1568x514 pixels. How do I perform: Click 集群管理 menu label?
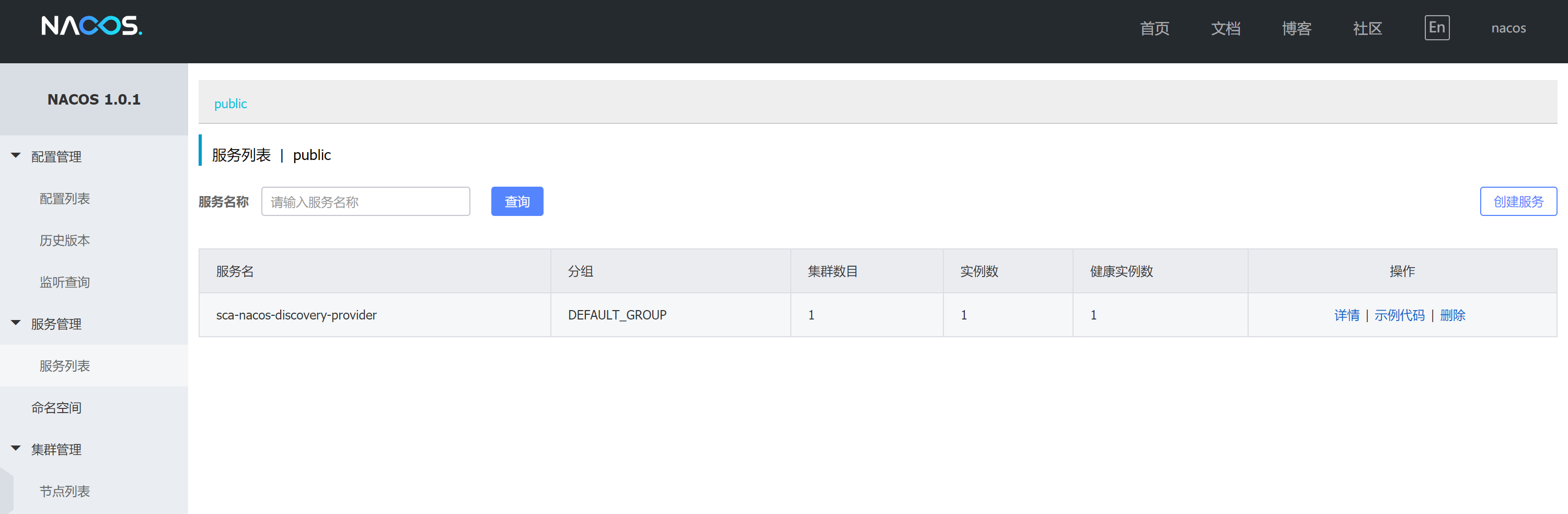[56, 450]
